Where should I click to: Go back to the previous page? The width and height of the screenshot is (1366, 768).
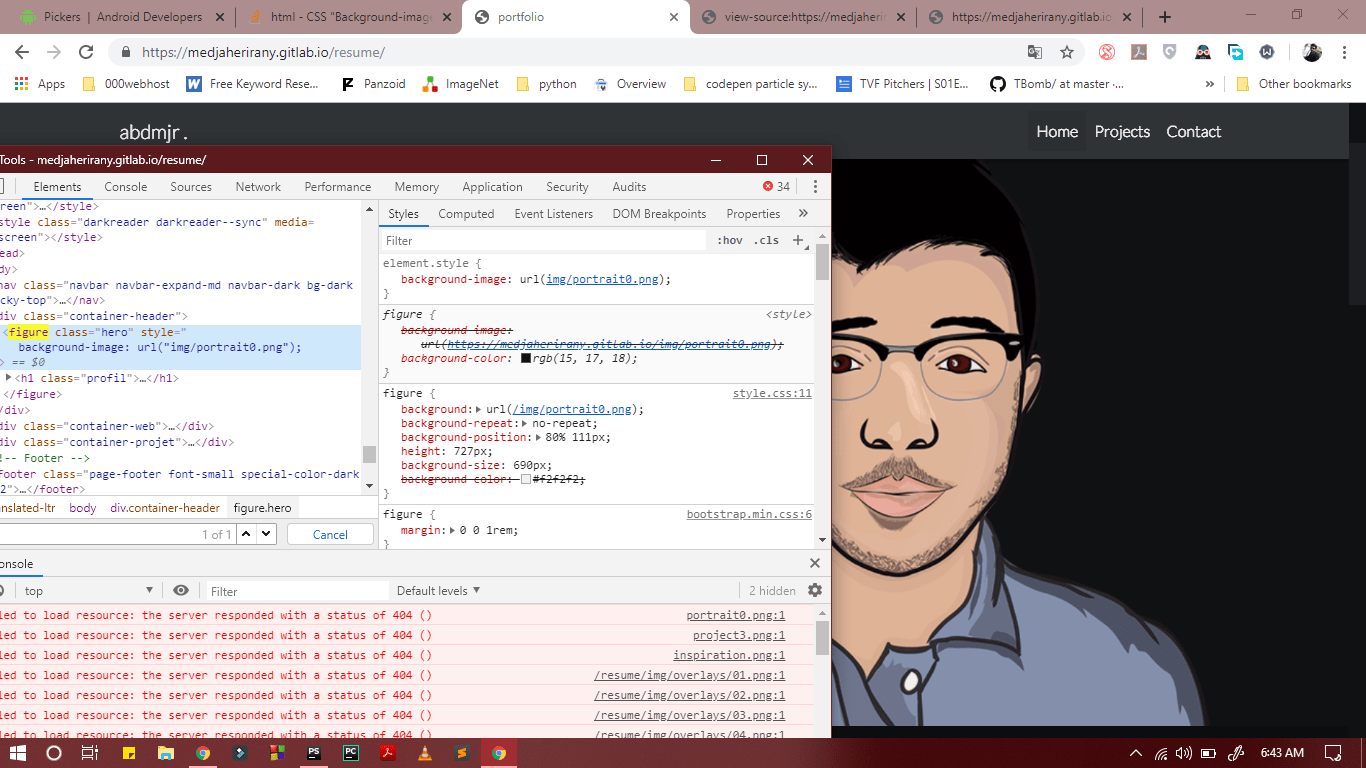click(22, 52)
